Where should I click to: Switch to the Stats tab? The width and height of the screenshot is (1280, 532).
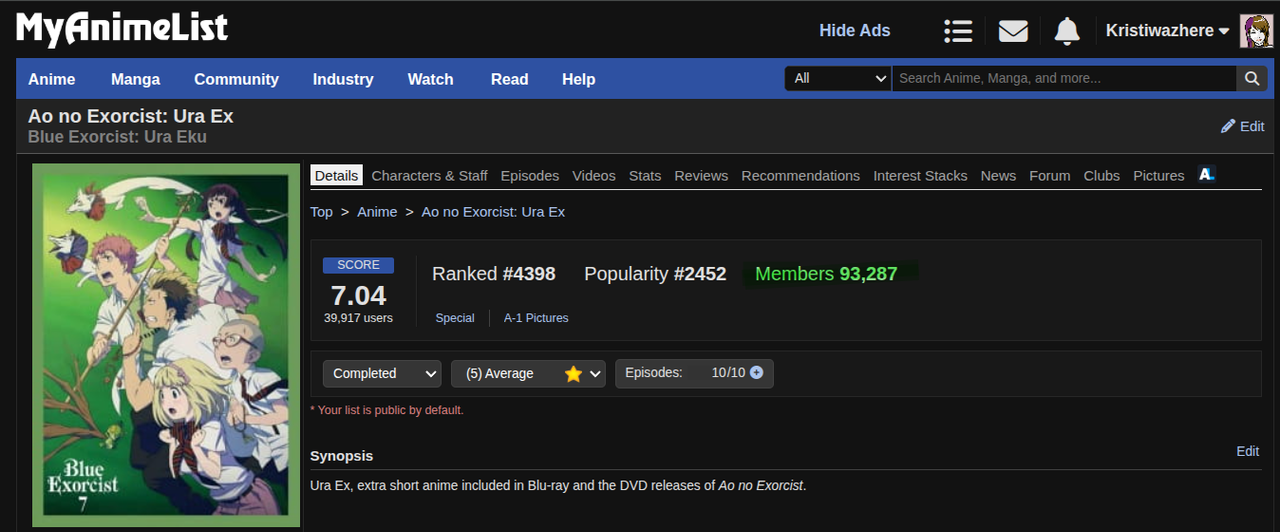[645, 175]
